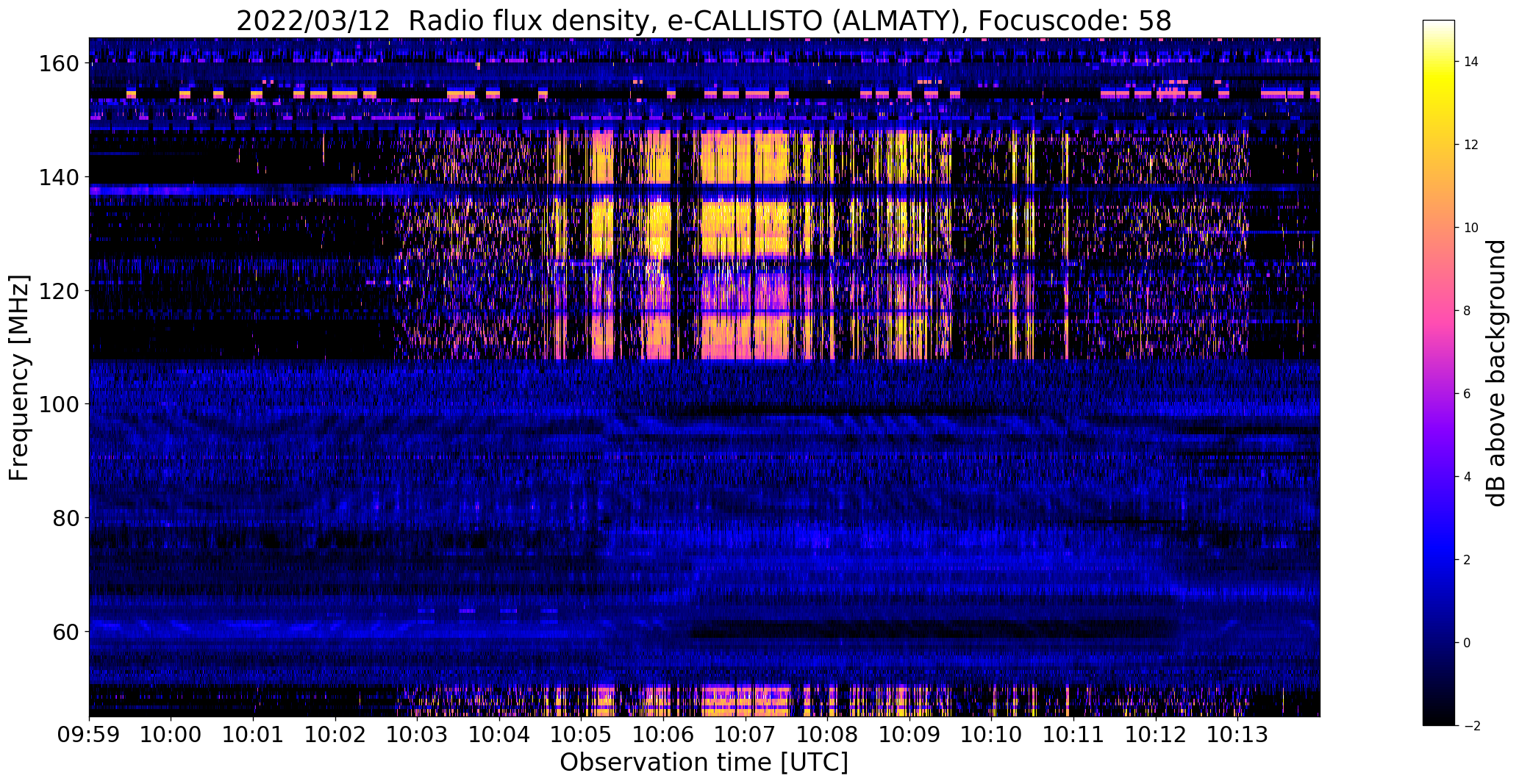Click the 10:07 time tick label
This screenshot has height=784, width=1519.
point(746,734)
